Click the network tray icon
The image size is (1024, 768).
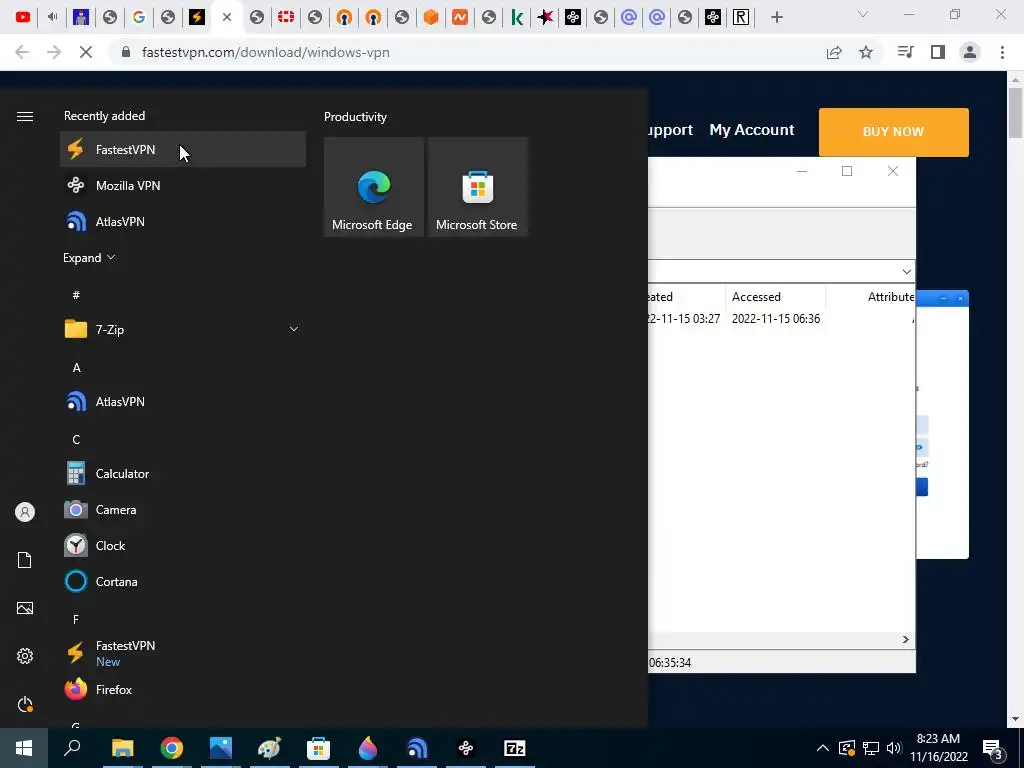click(871, 748)
